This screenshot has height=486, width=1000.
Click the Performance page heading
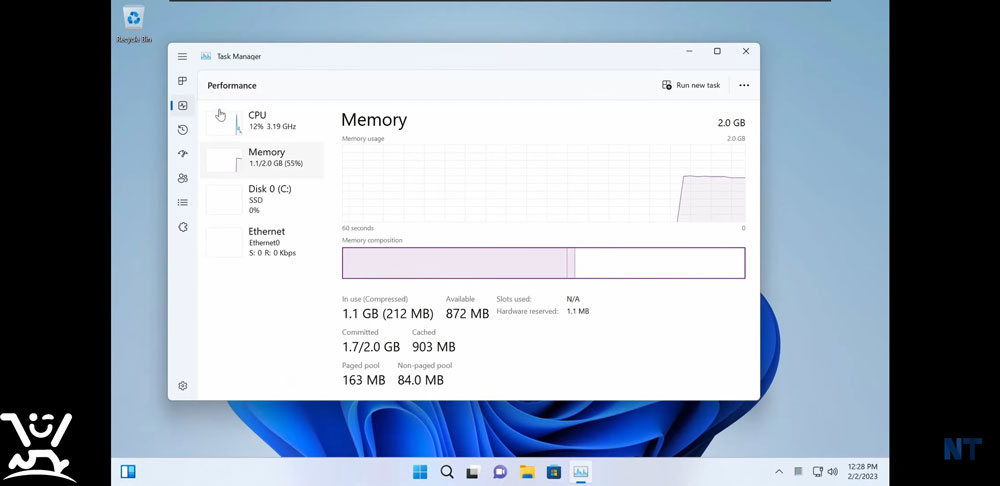point(232,85)
